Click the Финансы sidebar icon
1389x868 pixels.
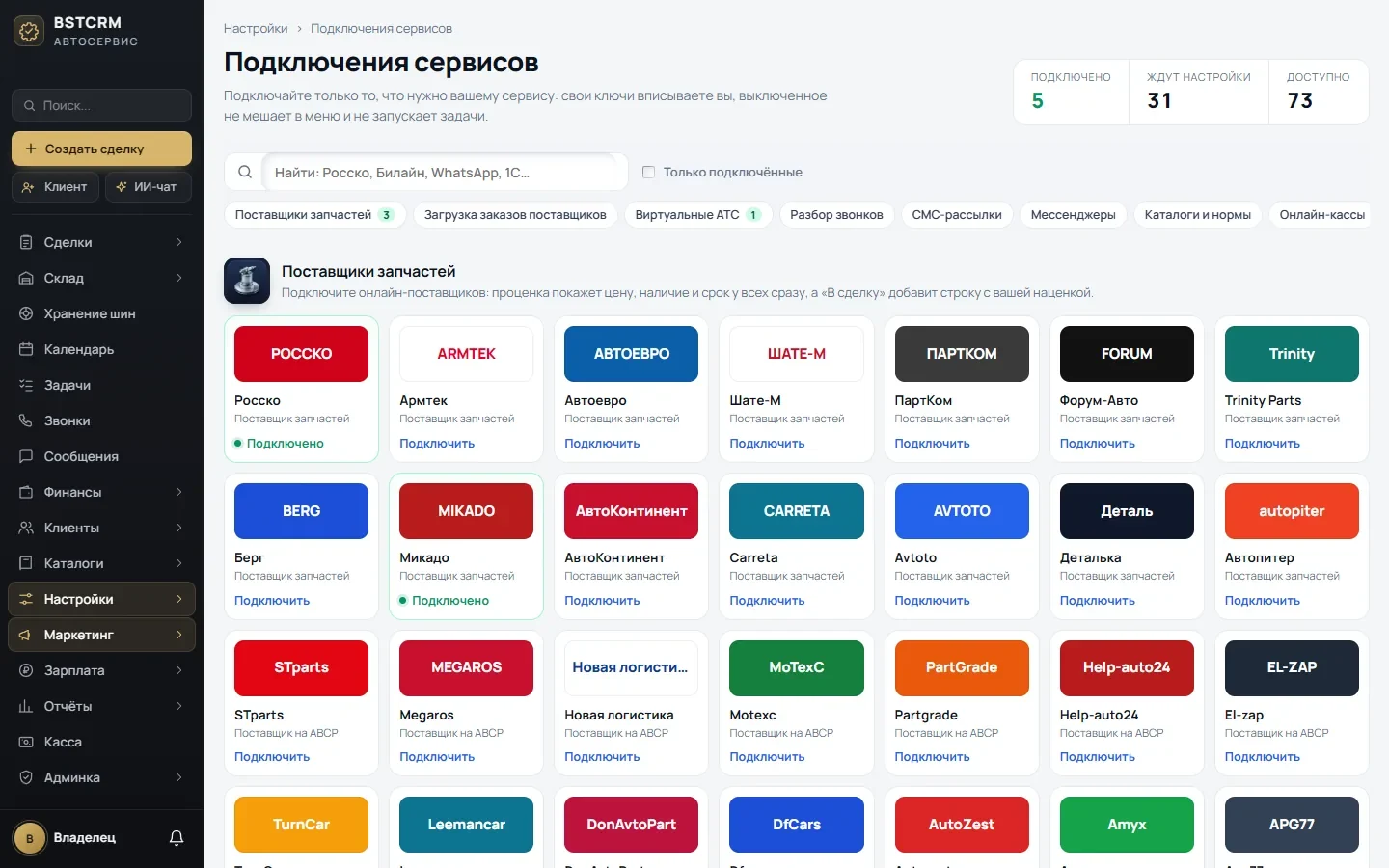[26, 492]
